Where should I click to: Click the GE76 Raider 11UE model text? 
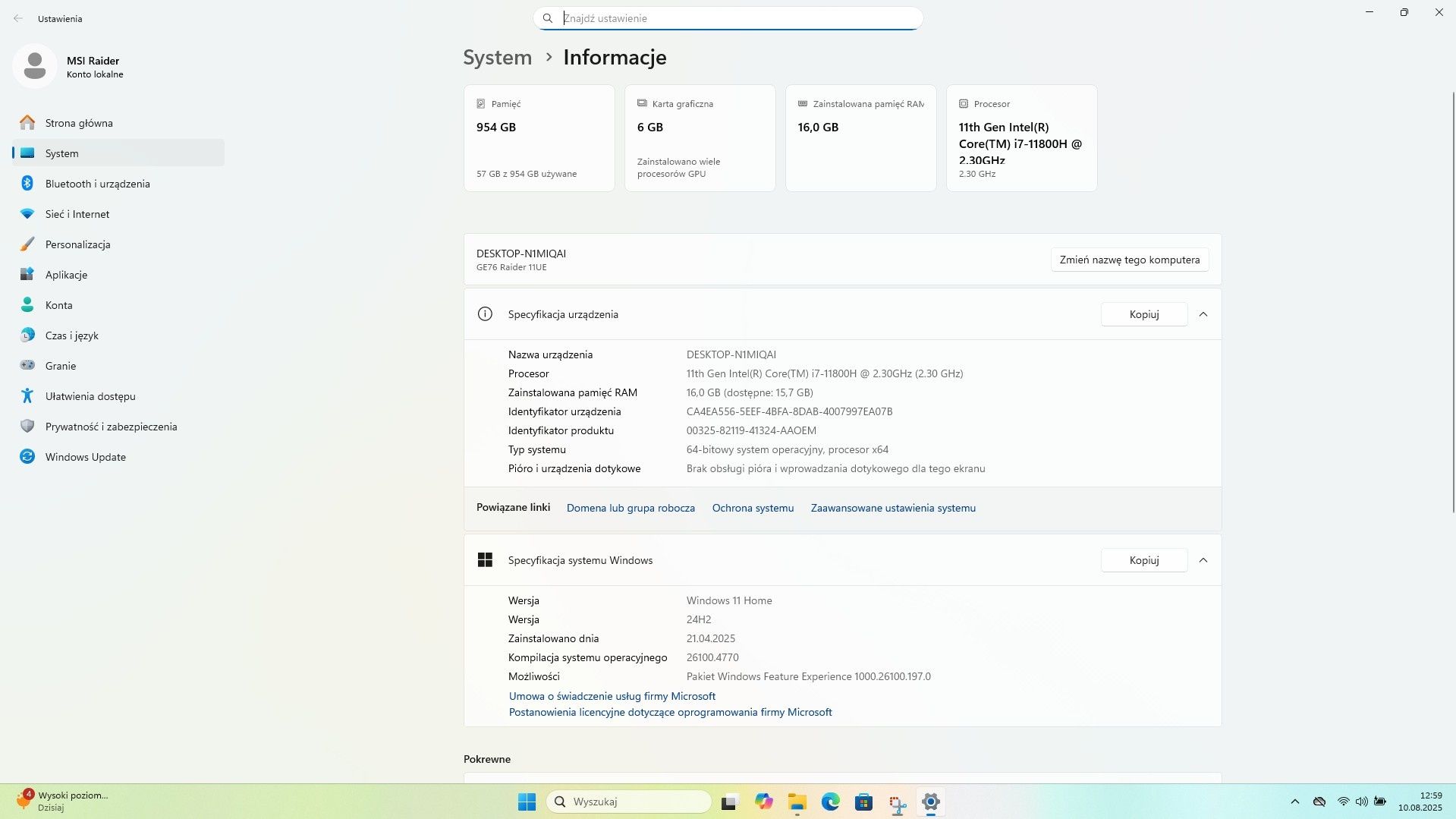511,267
